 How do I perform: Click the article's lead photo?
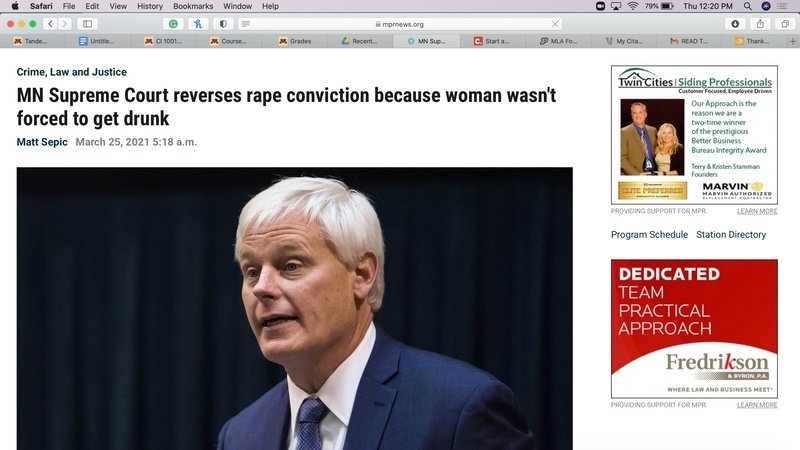point(294,309)
